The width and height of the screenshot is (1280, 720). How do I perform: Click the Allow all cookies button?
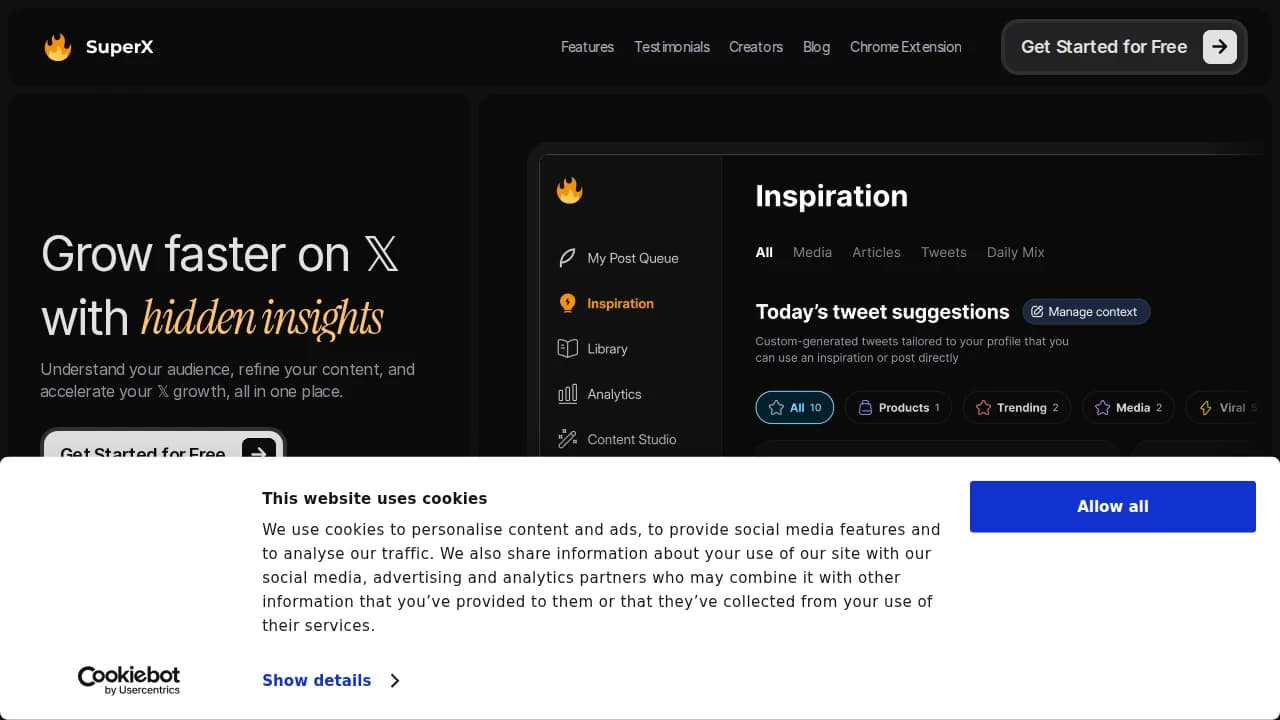pos(1112,506)
